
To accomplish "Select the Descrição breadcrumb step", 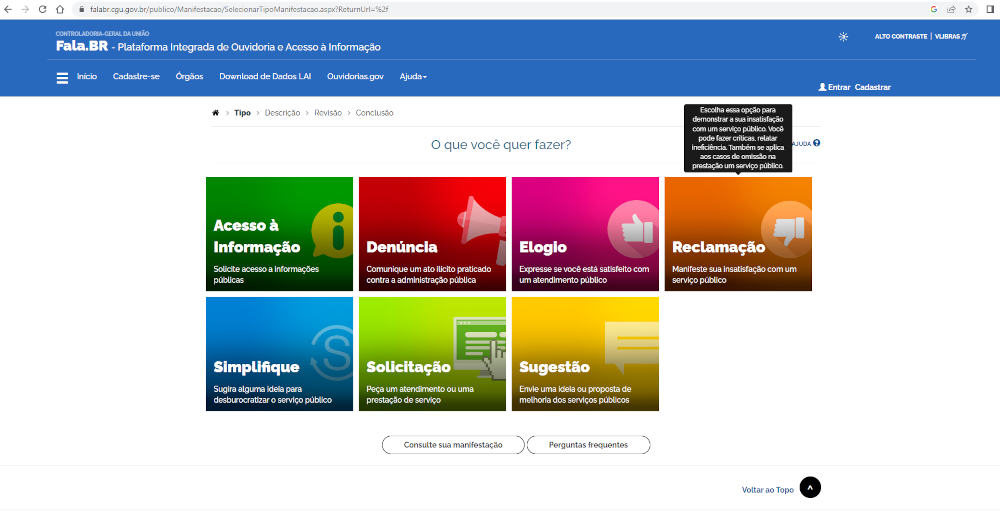I will 282,113.
